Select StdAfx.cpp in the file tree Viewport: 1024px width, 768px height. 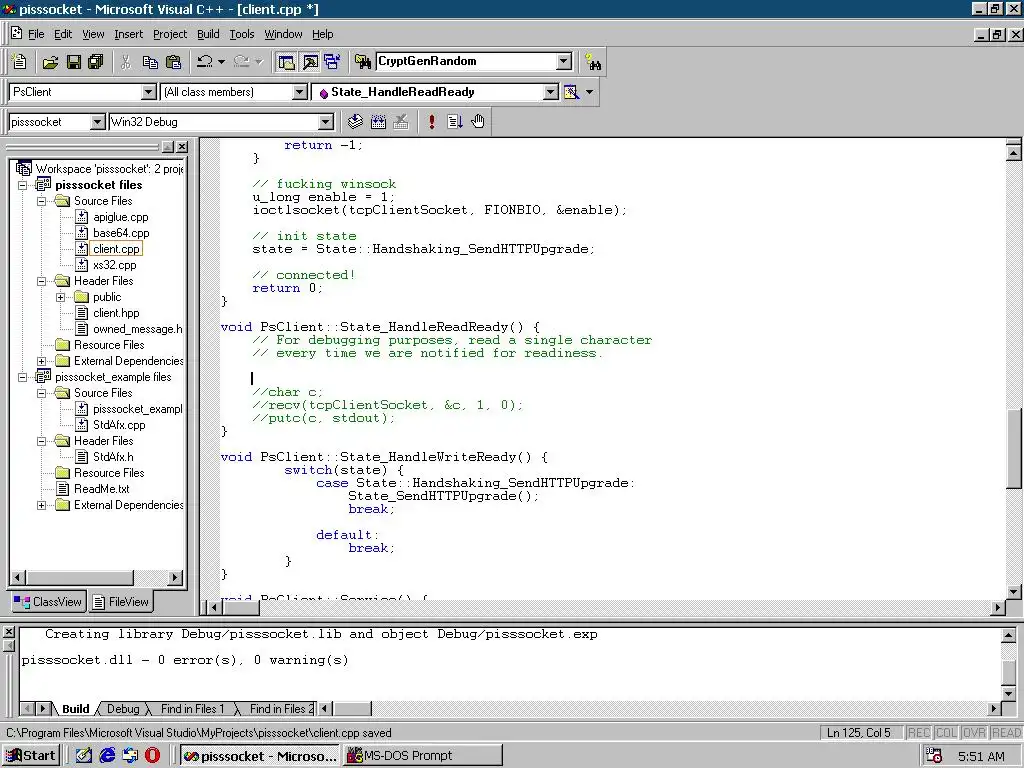point(119,425)
